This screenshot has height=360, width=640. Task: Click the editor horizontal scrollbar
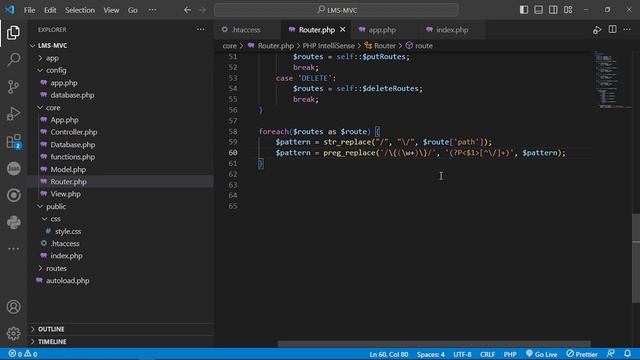(434, 344)
